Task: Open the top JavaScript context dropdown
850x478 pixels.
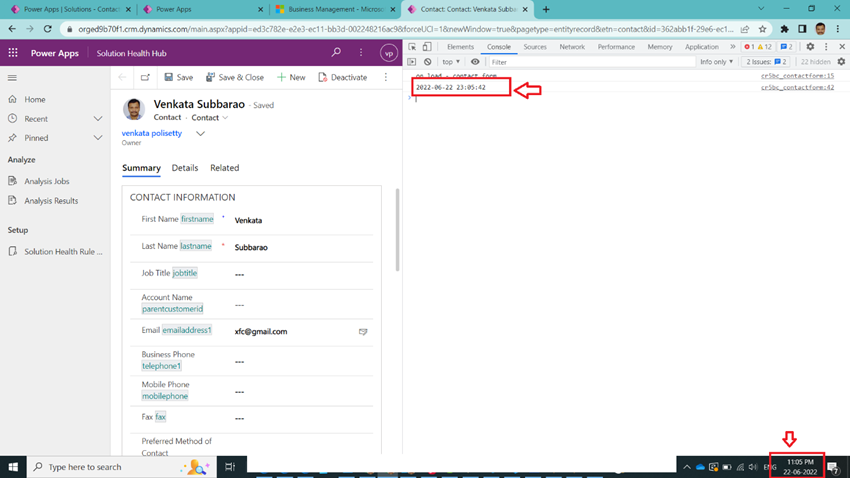Action: pyautogui.click(x=451, y=62)
